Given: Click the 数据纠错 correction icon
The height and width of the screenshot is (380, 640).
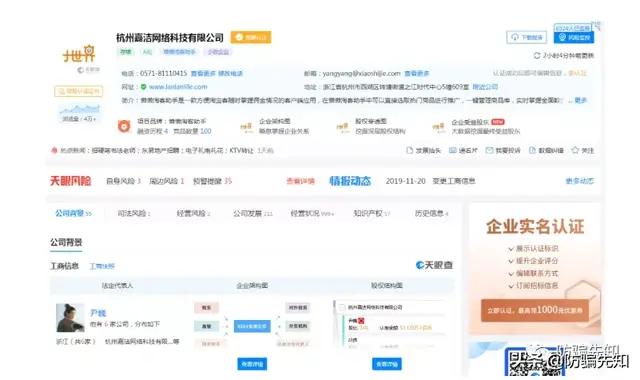Looking at the screenshot, I should [532, 150].
